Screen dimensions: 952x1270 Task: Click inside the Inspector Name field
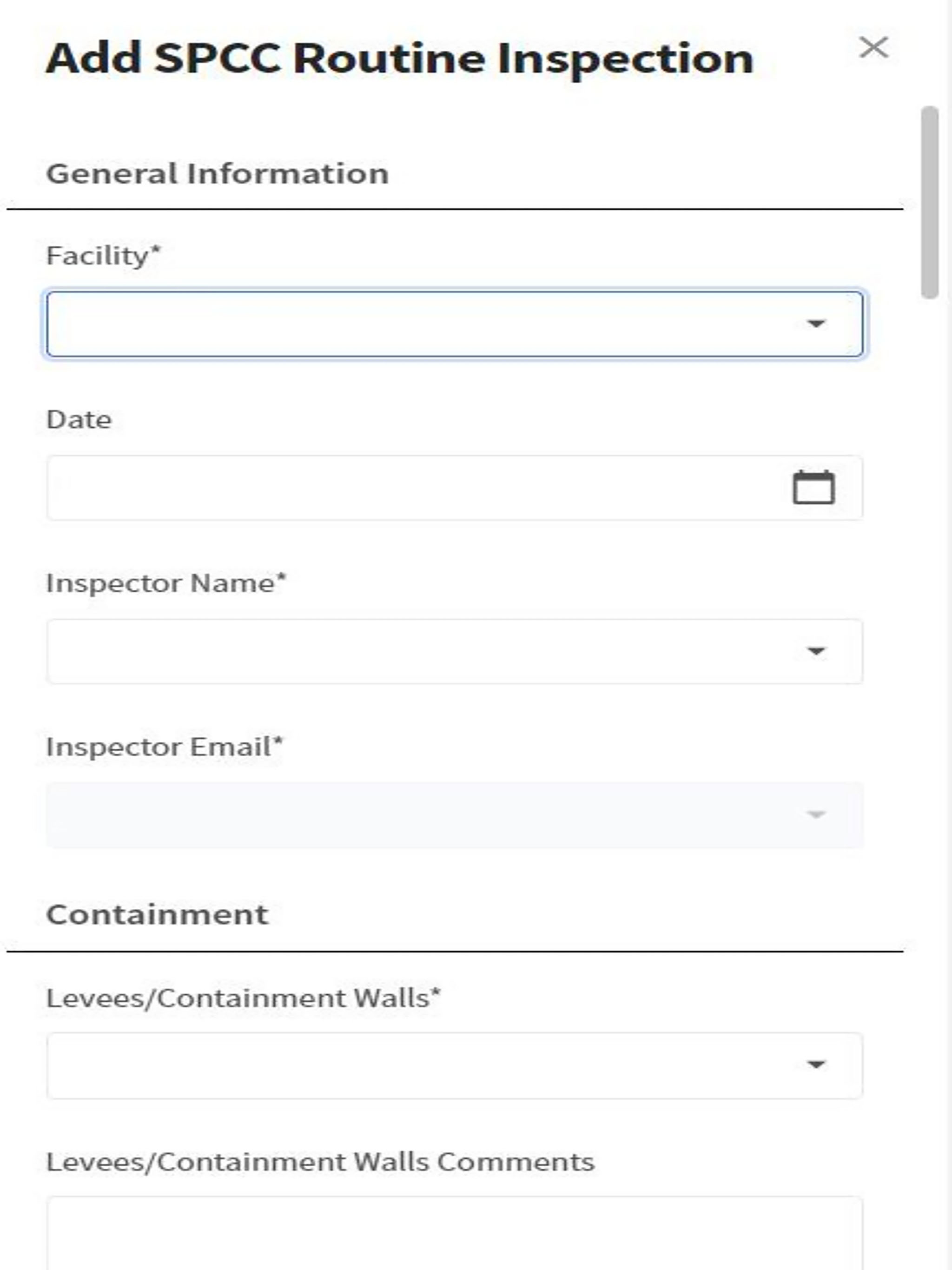coord(454,651)
